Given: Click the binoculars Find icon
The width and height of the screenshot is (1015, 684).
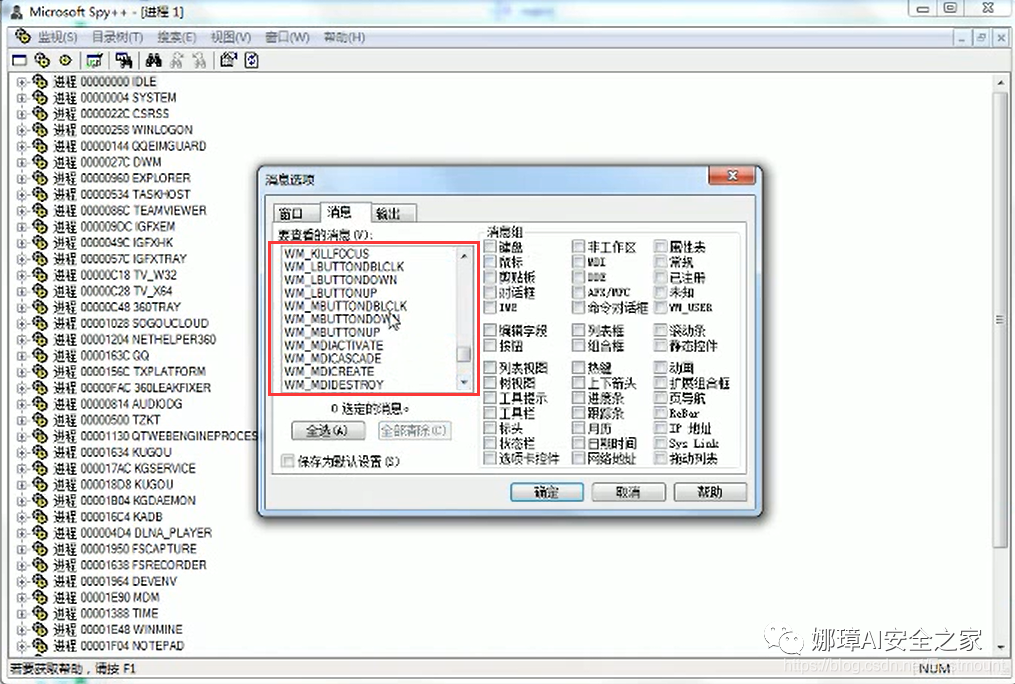Looking at the screenshot, I should (153, 61).
